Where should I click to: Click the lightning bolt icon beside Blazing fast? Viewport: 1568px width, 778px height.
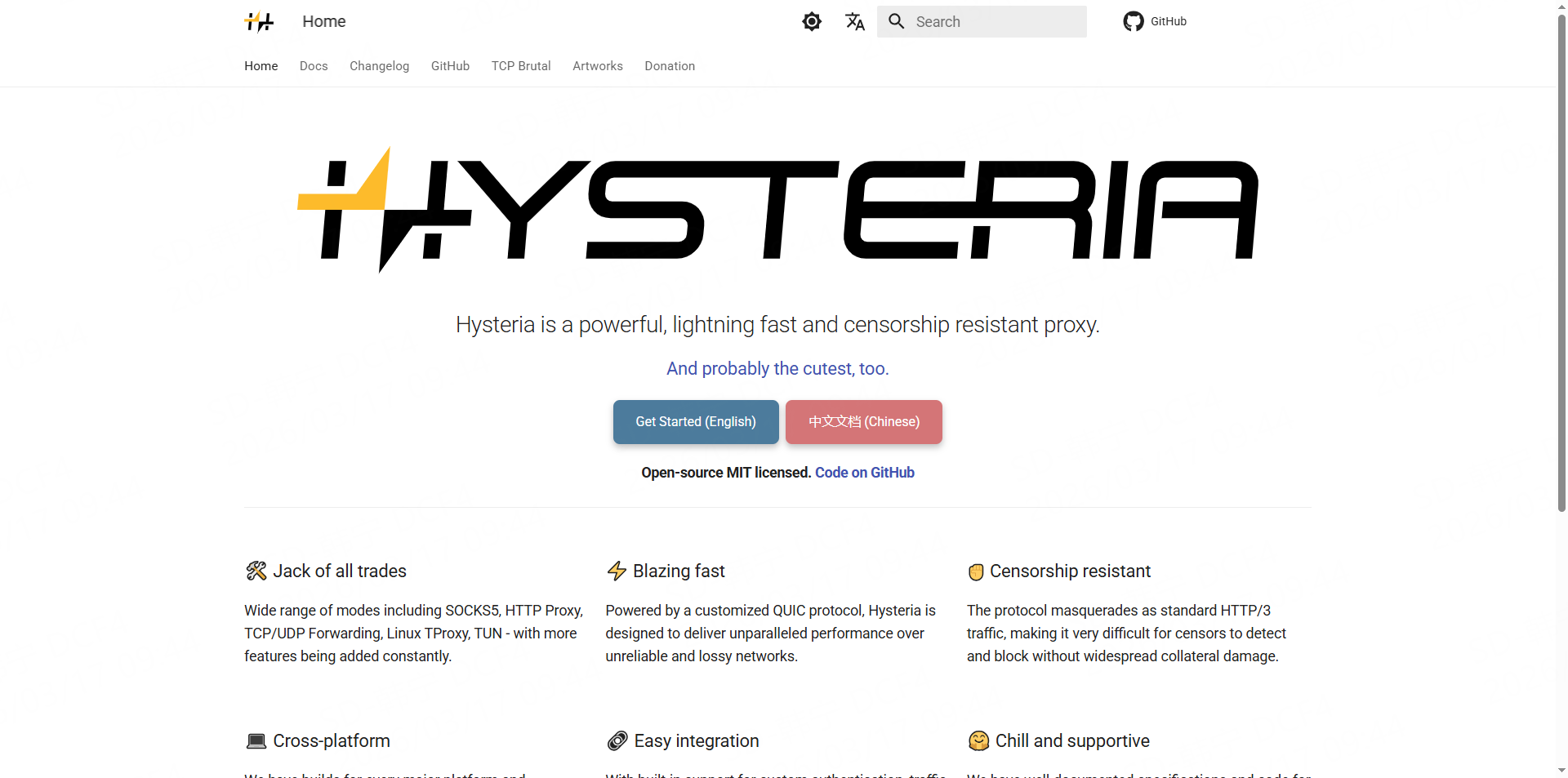[x=617, y=571]
